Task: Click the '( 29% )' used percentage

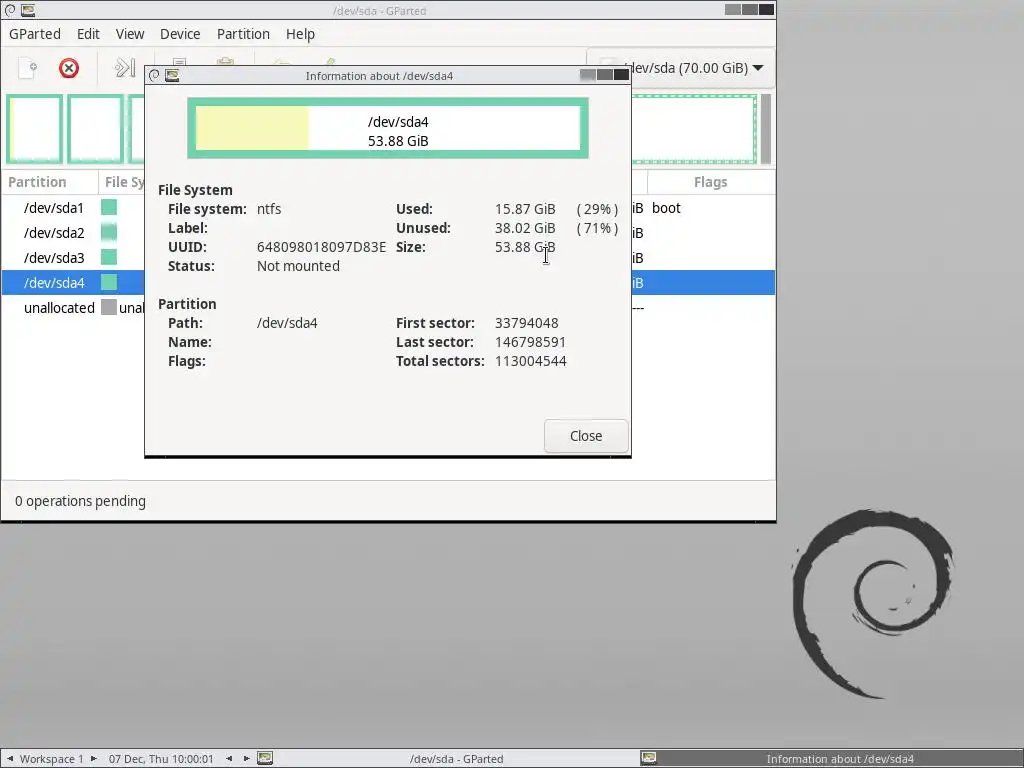Action: point(597,209)
